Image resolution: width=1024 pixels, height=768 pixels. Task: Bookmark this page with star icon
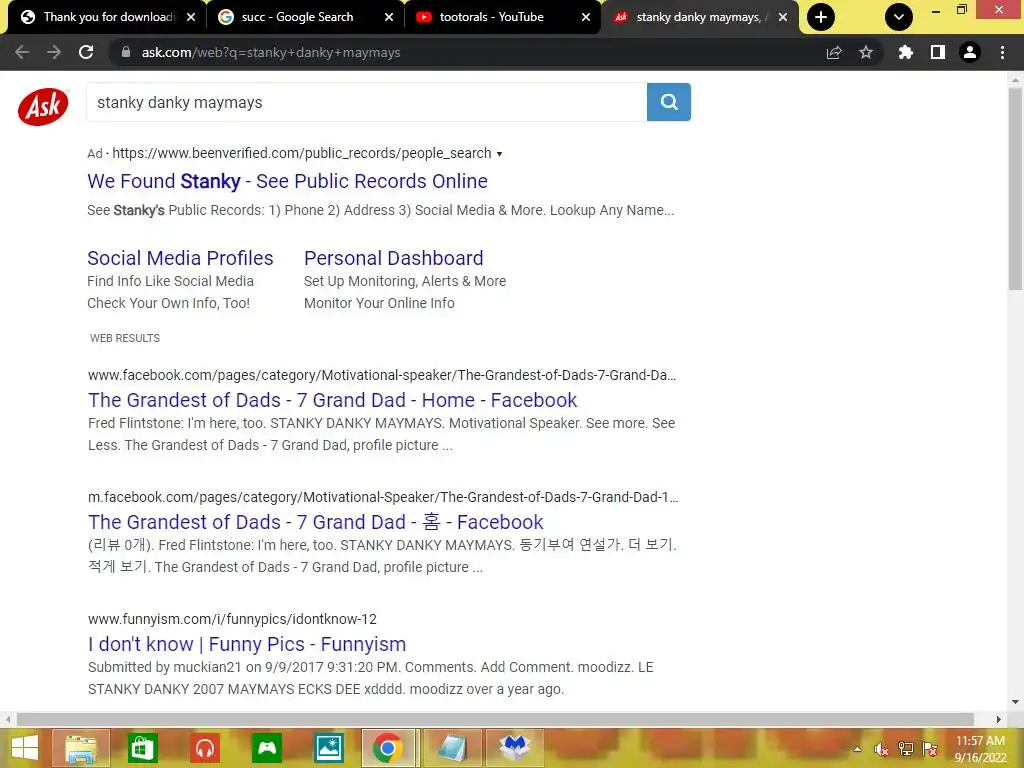coord(866,52)
